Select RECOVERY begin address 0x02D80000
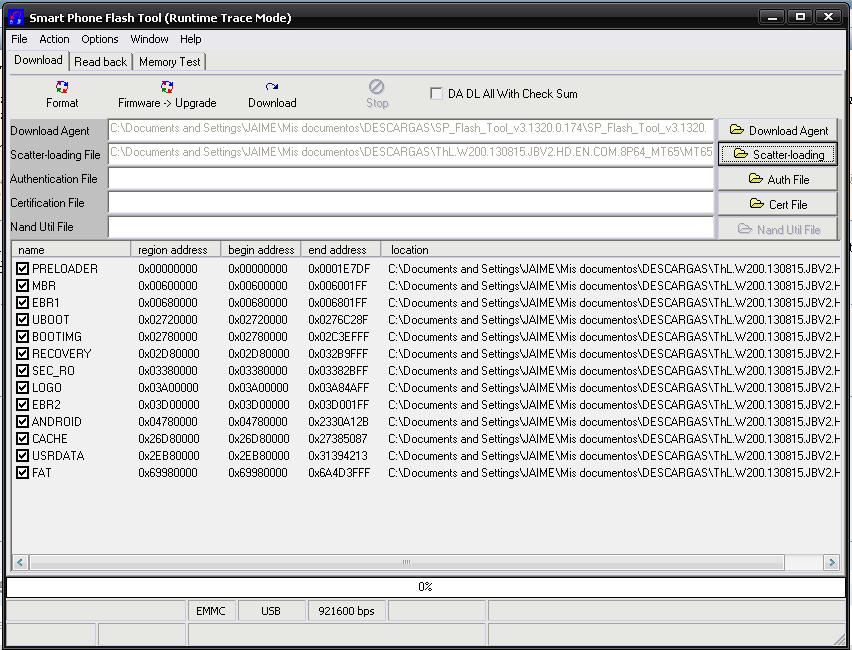 259,353
